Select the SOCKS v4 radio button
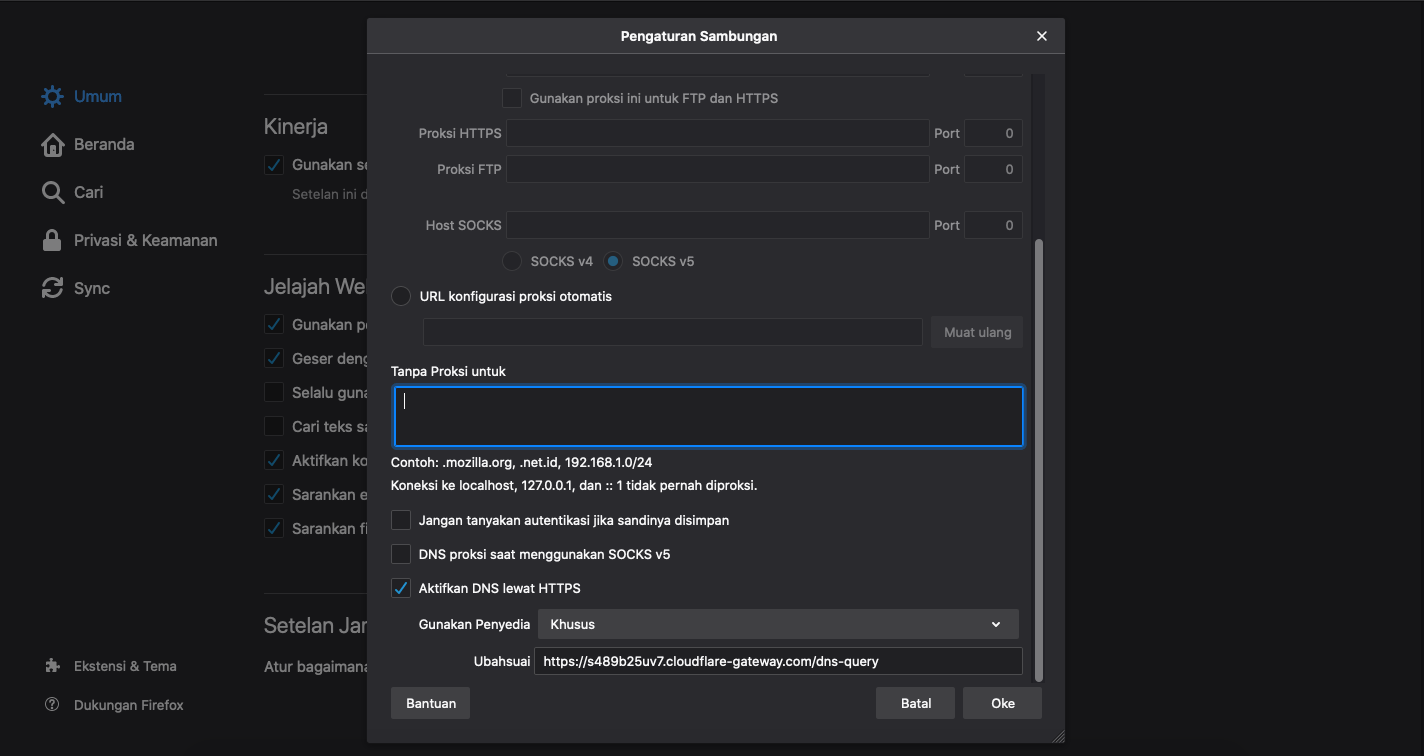This screenshot has height=756, width=1424. click(x=512, y=262)
